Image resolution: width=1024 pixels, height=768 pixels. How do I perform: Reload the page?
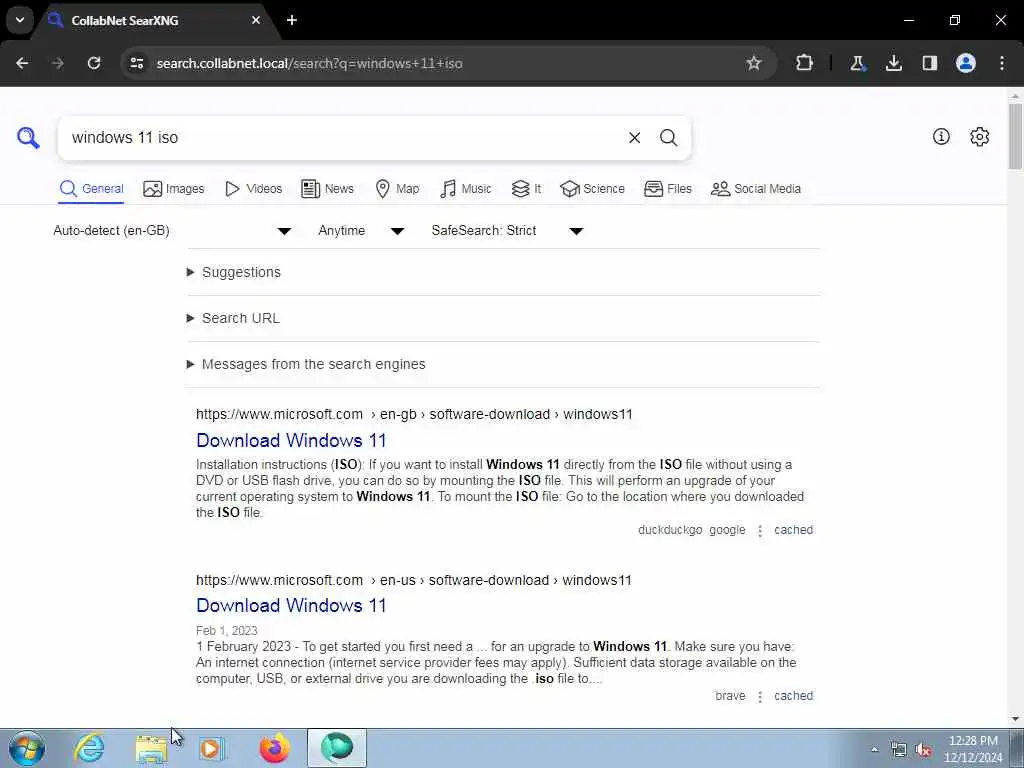[94, 63]
